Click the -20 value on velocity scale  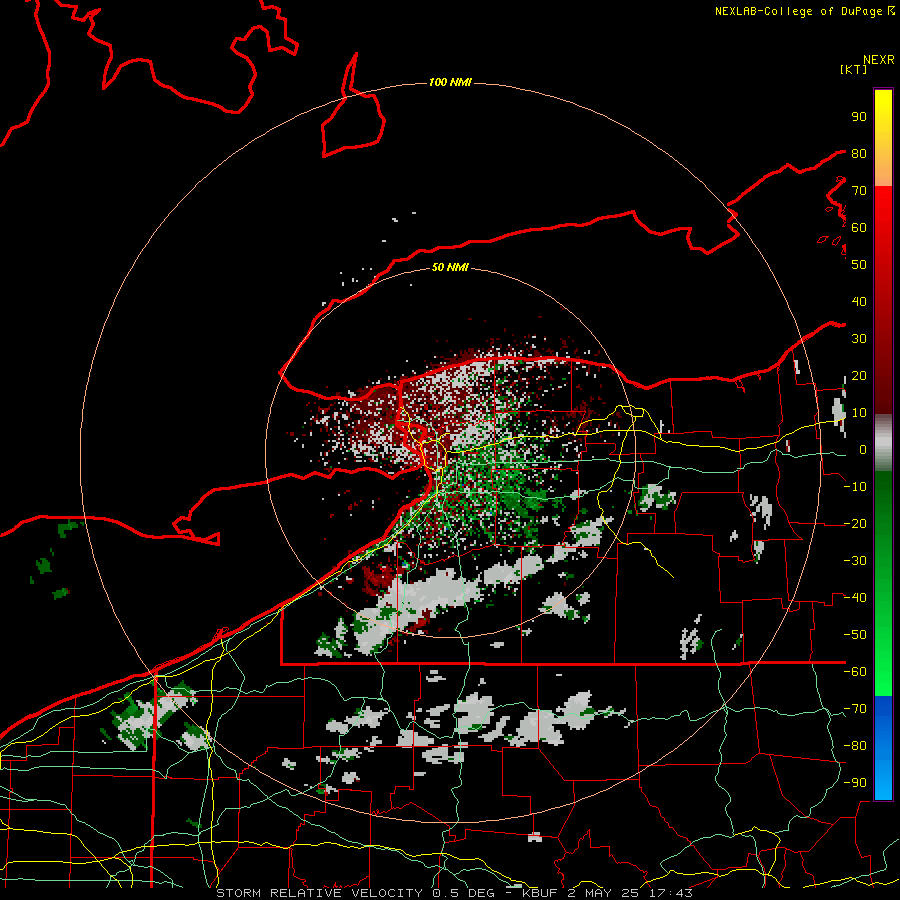pos(855,523)
